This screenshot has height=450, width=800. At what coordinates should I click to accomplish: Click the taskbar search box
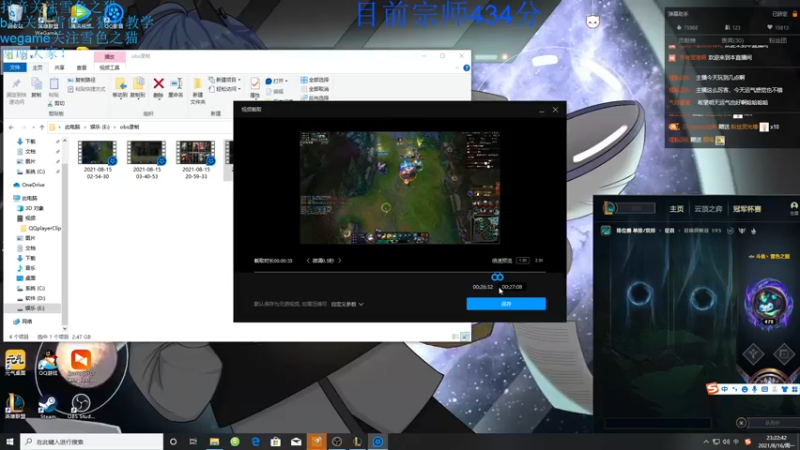point(92,441)
